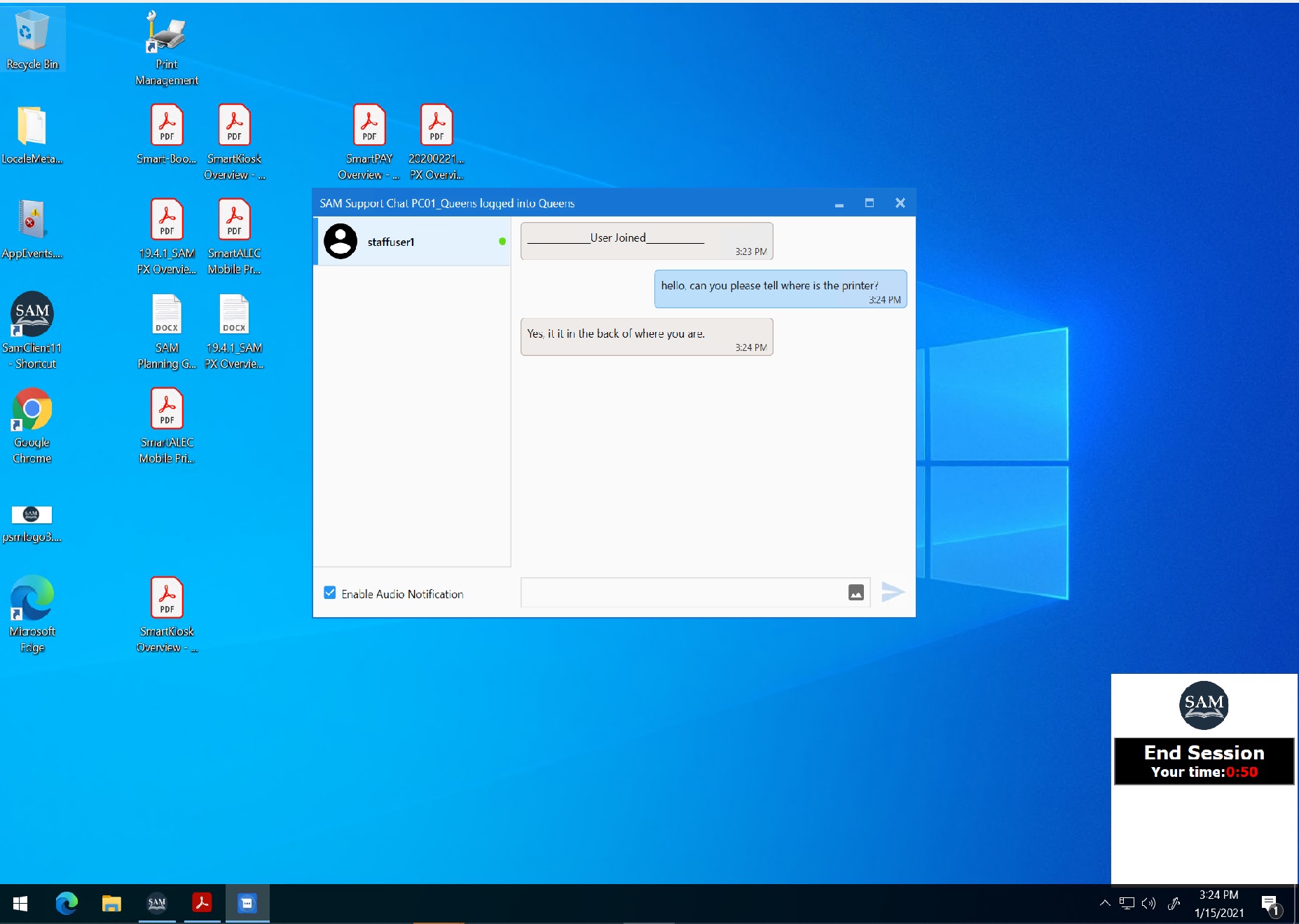Click the chat message input field
Viewport: 1299px width, 924px height.
[x=682, y=593]
